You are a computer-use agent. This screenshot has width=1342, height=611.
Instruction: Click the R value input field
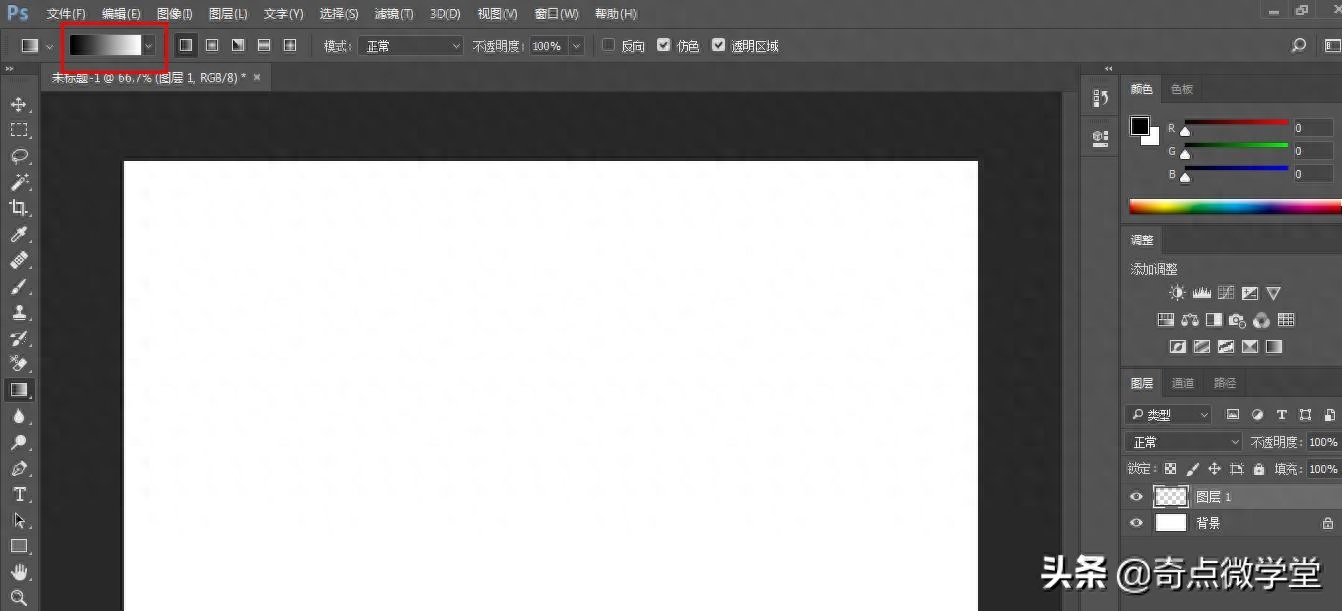[x=1312, y=128]
